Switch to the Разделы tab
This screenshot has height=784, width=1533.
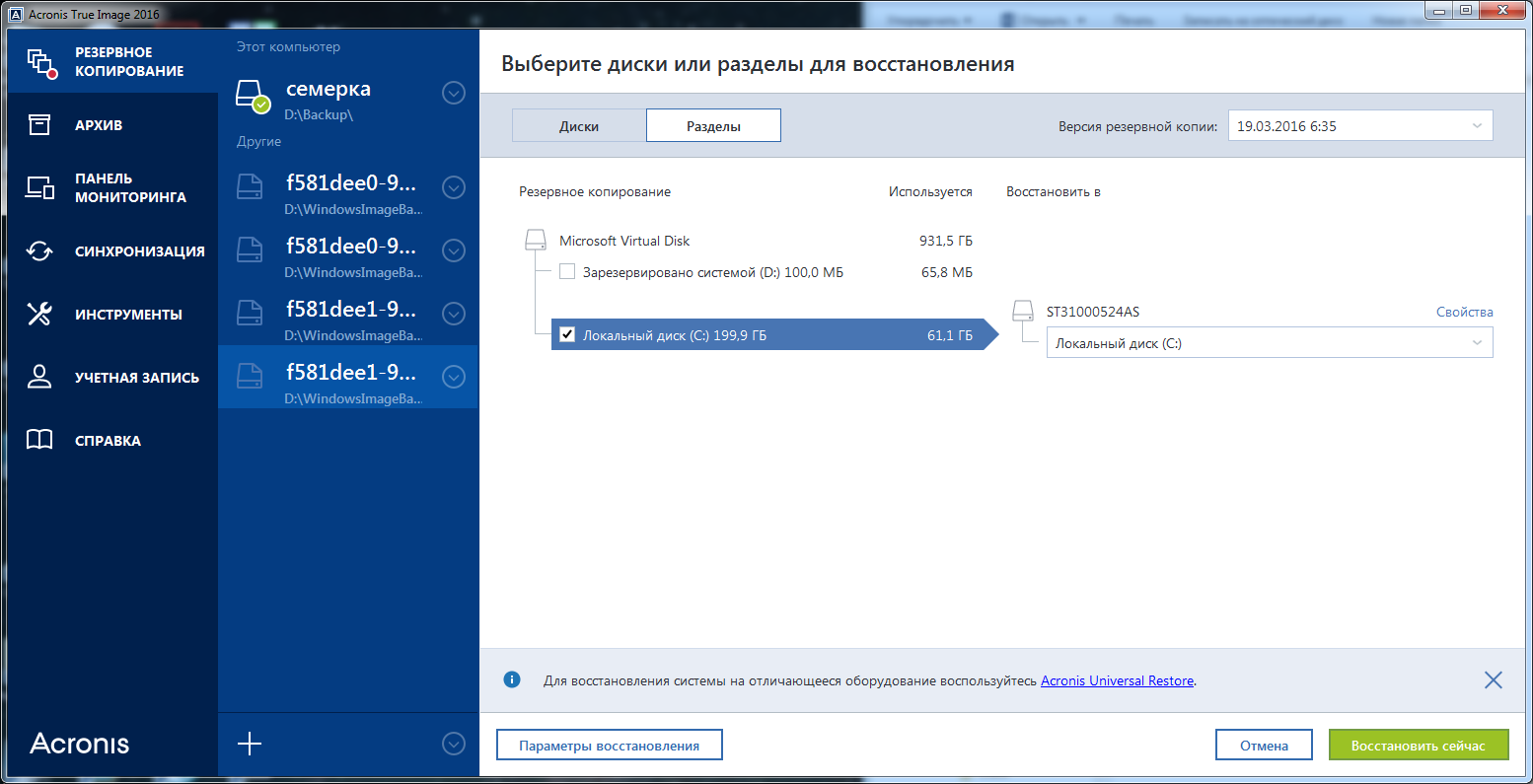coord(713,126)
